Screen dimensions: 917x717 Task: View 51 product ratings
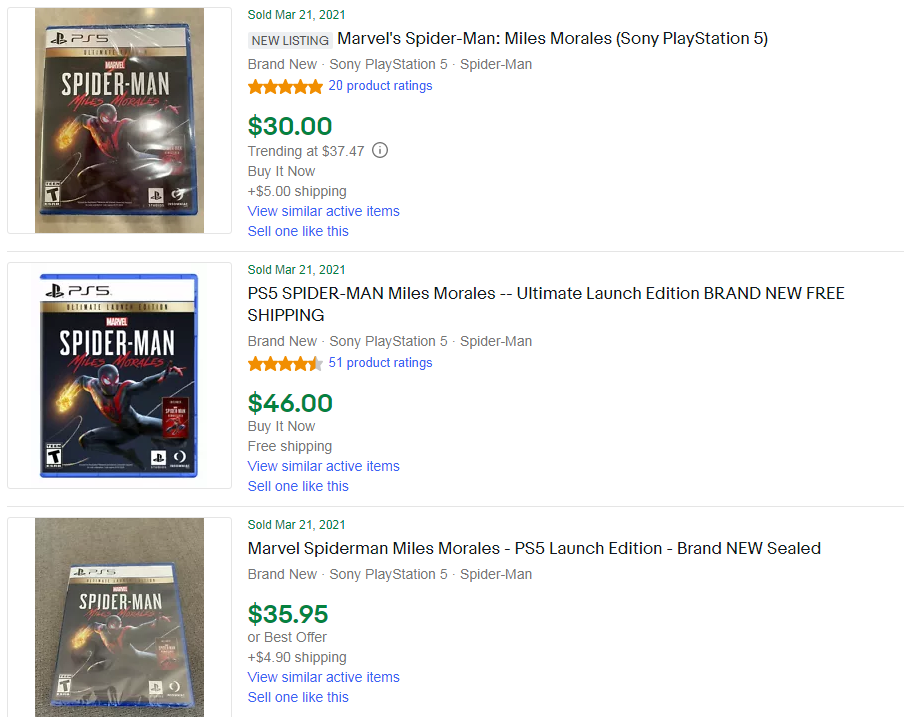coord(380,363)
